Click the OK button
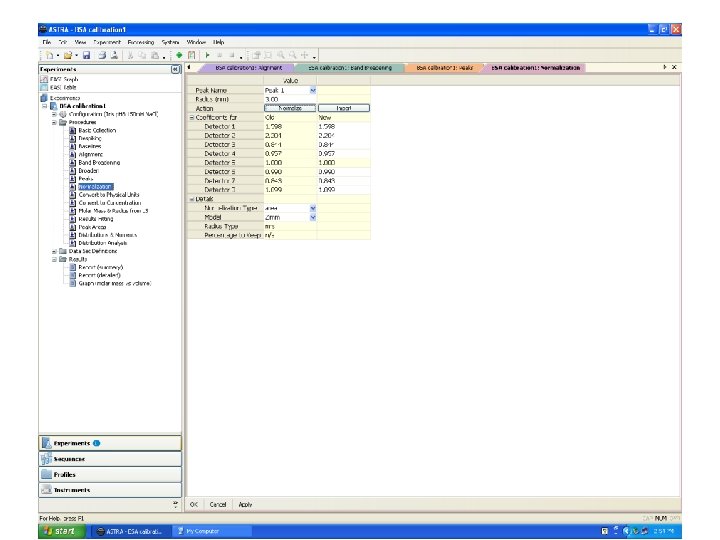Image resolution: width=720 pixels, height=540 pixels. [194, 505]
